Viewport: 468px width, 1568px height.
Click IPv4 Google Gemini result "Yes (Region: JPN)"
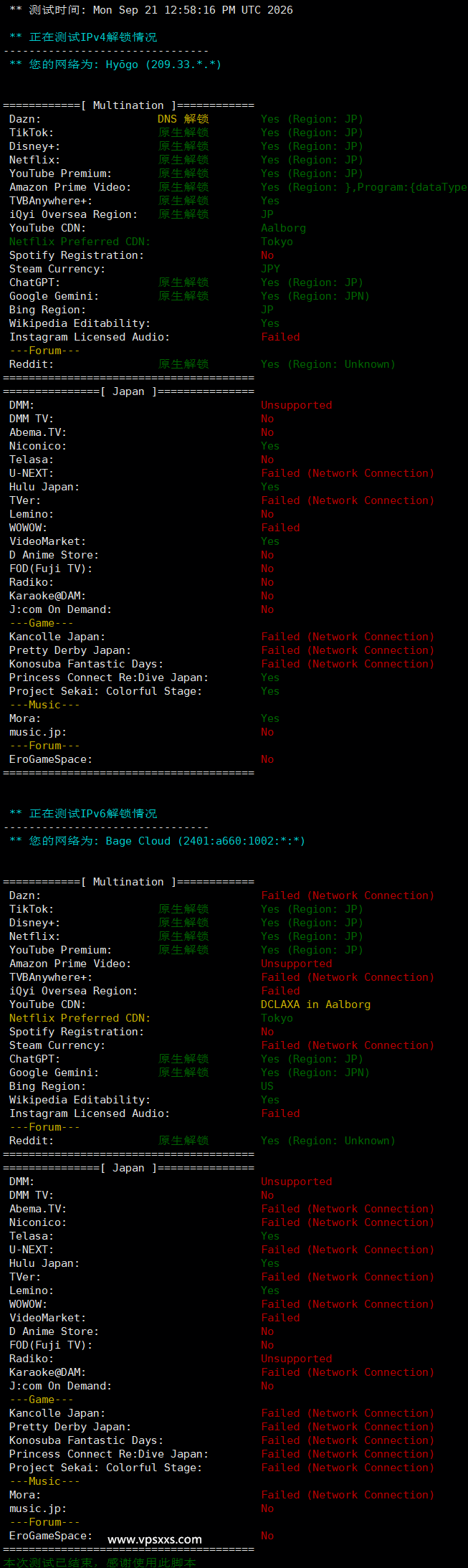coord(315,296)
